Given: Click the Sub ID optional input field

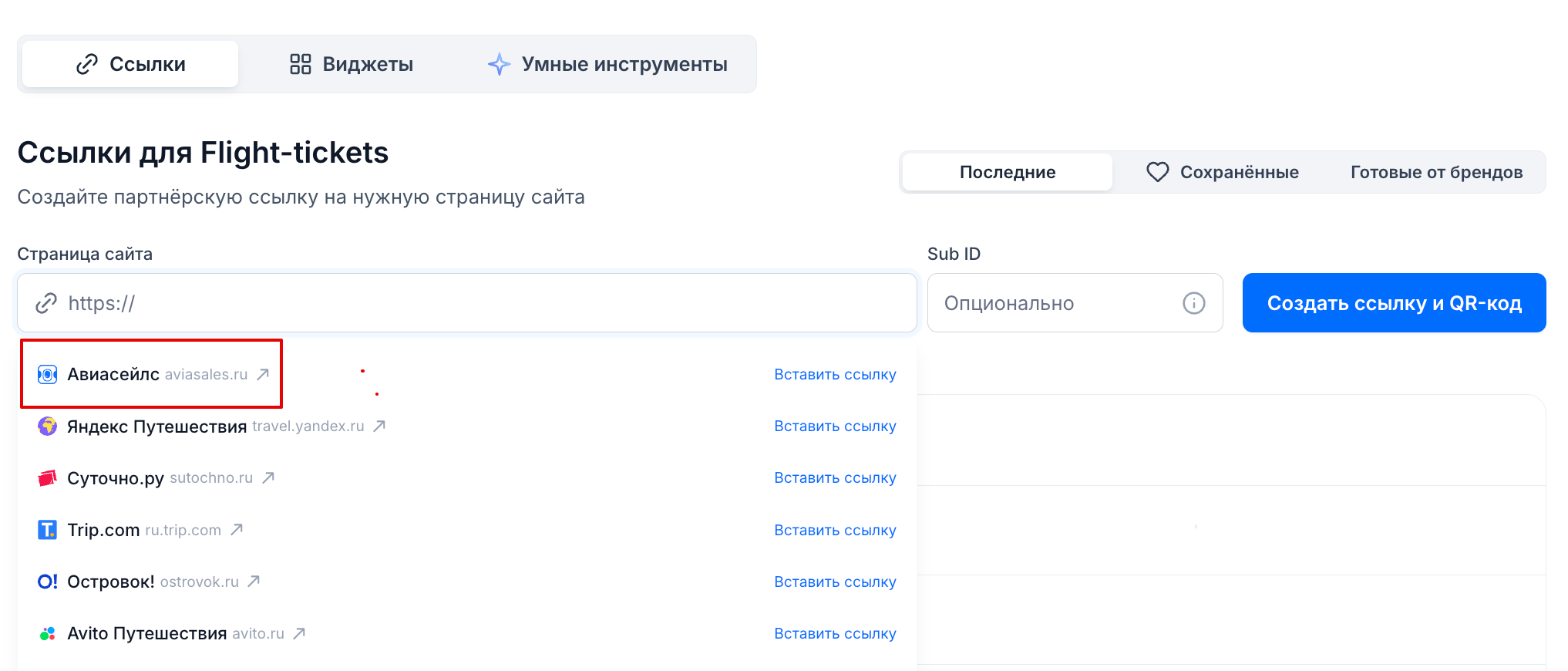Looking at the screenshot, I should pos(1056,303).
